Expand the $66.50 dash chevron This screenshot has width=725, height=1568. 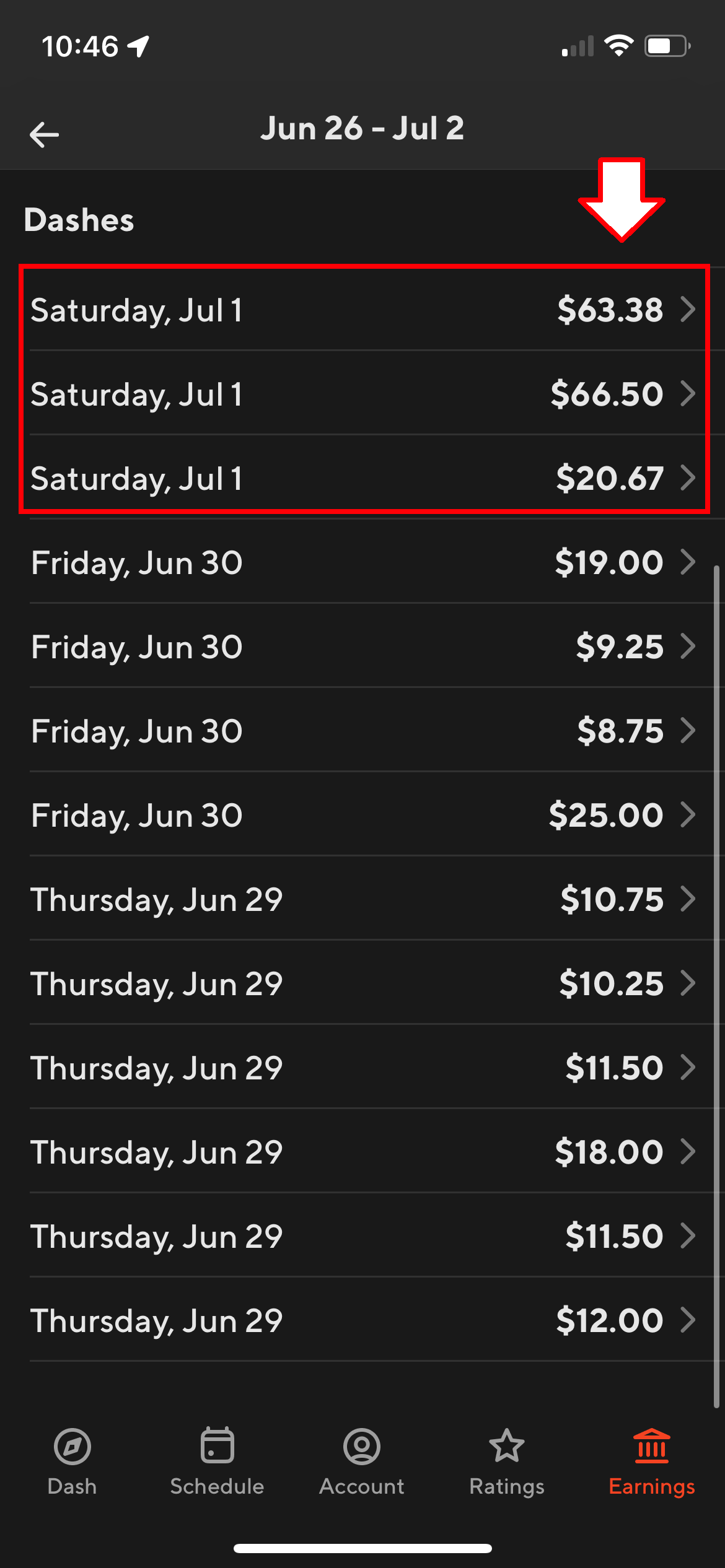pos(688,393)
